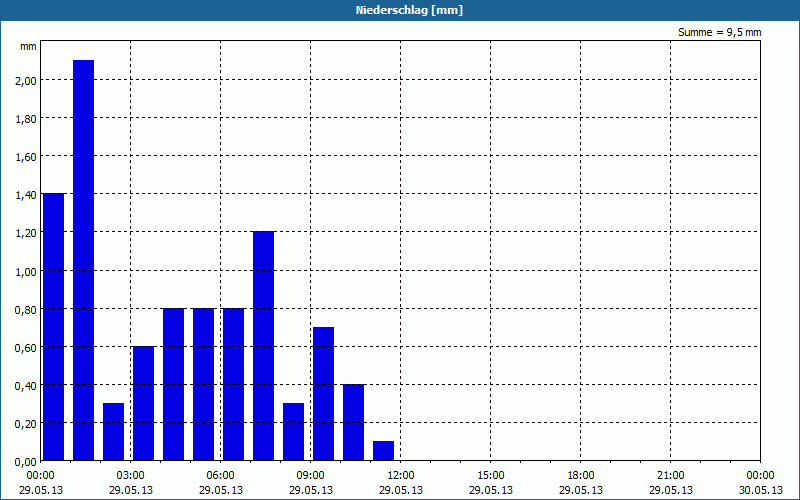
Task: Select the 00:00 label above 30.05.13
Action: pyautogui.click(x=760, y=476)
